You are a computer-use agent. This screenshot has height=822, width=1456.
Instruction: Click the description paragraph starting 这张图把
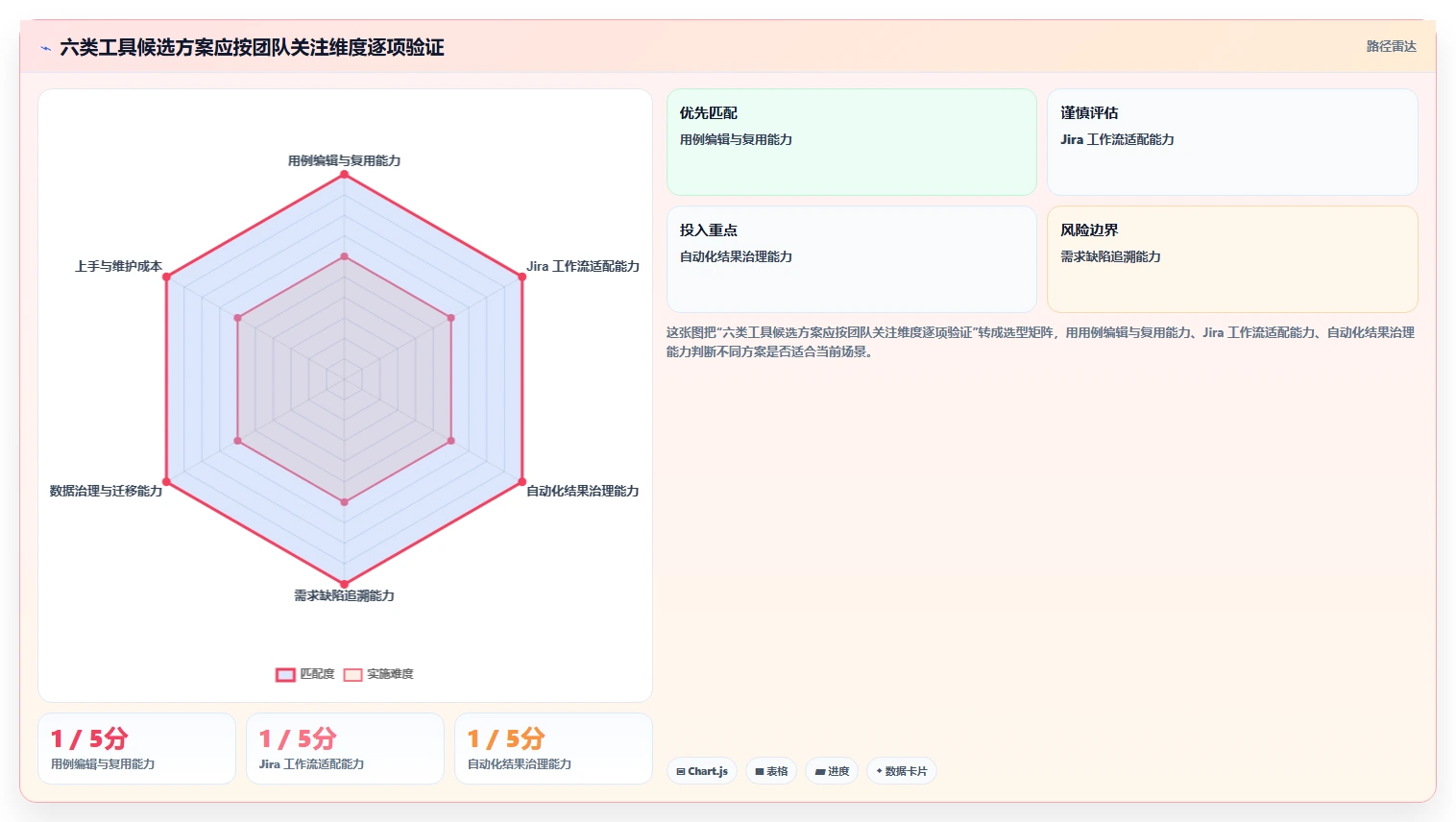point(1041,342)
